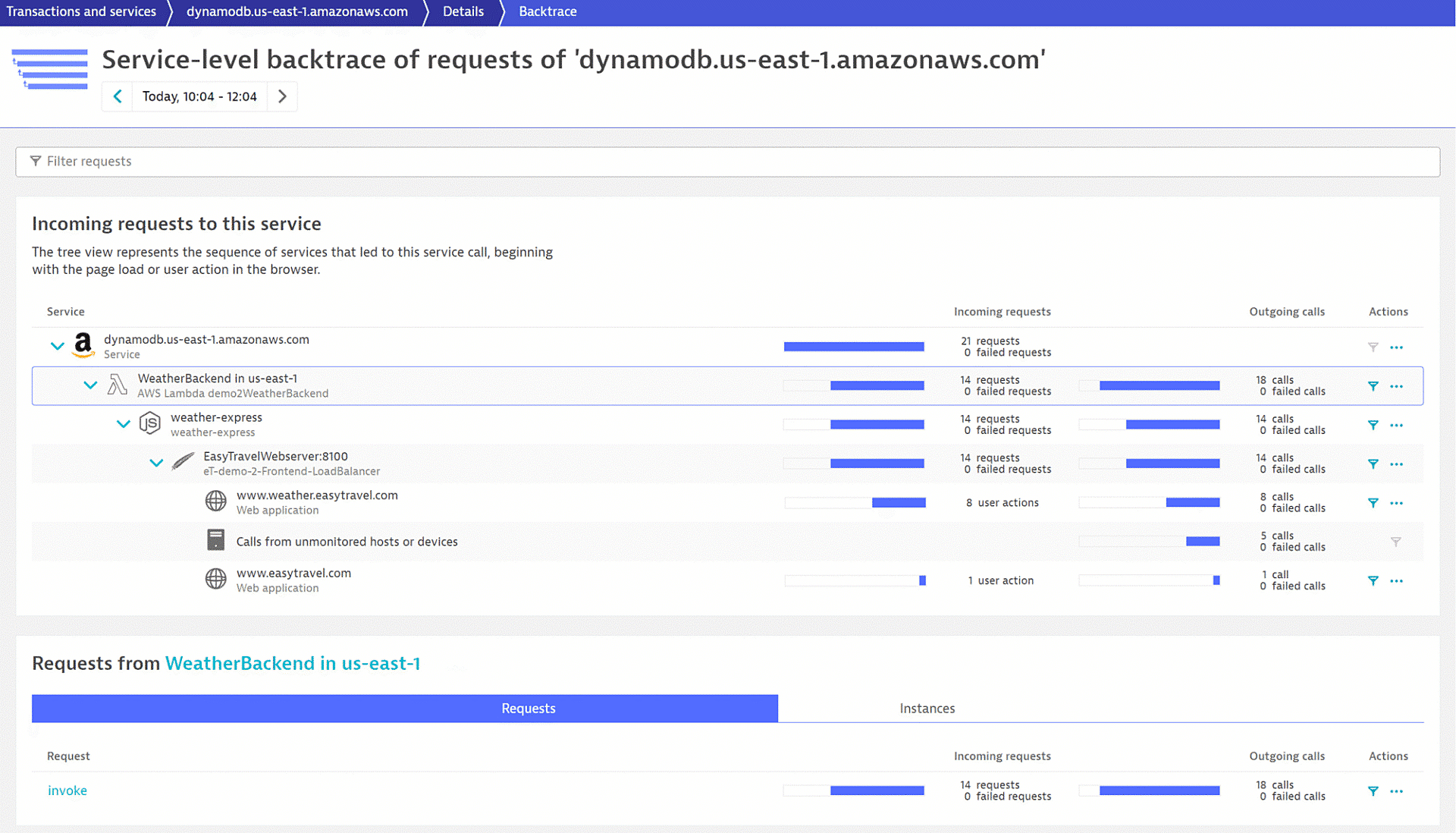Screen dimensions: 1456x833
Task: Click the Filter requests input field
Action: [728, 161]
